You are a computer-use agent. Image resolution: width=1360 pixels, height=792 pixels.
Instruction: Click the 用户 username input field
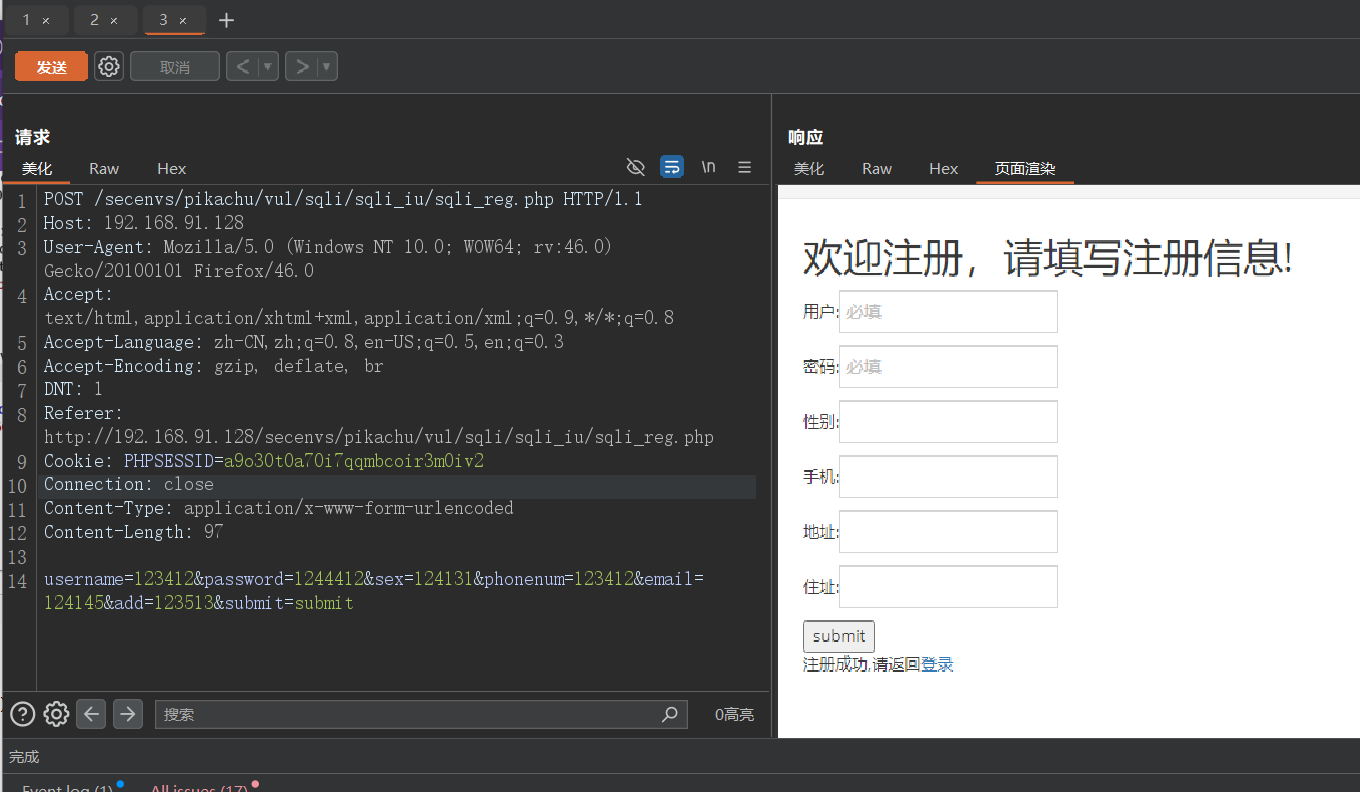pyautogui.click(x=948, y=312)
